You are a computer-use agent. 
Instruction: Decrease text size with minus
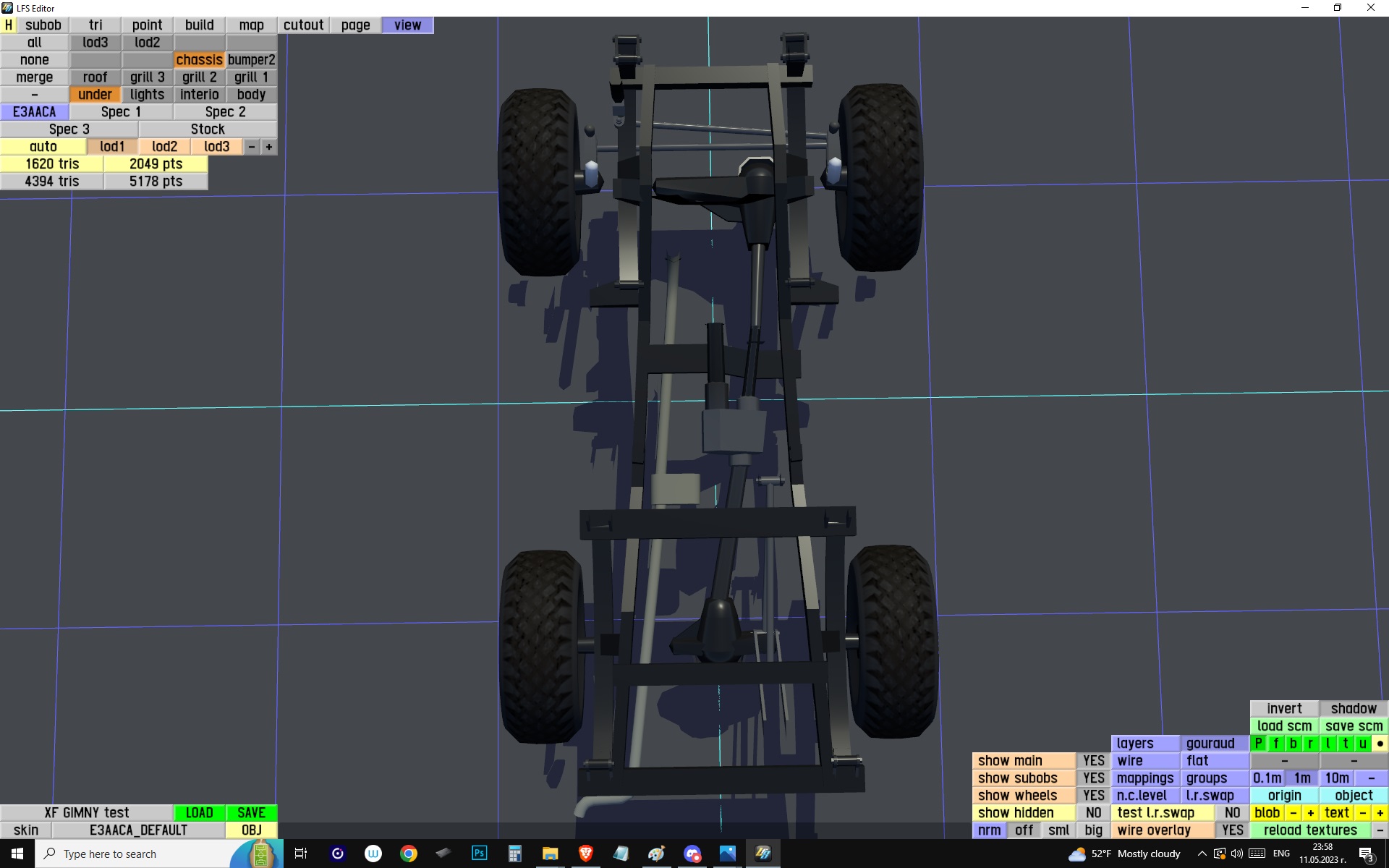(1362, 812)
